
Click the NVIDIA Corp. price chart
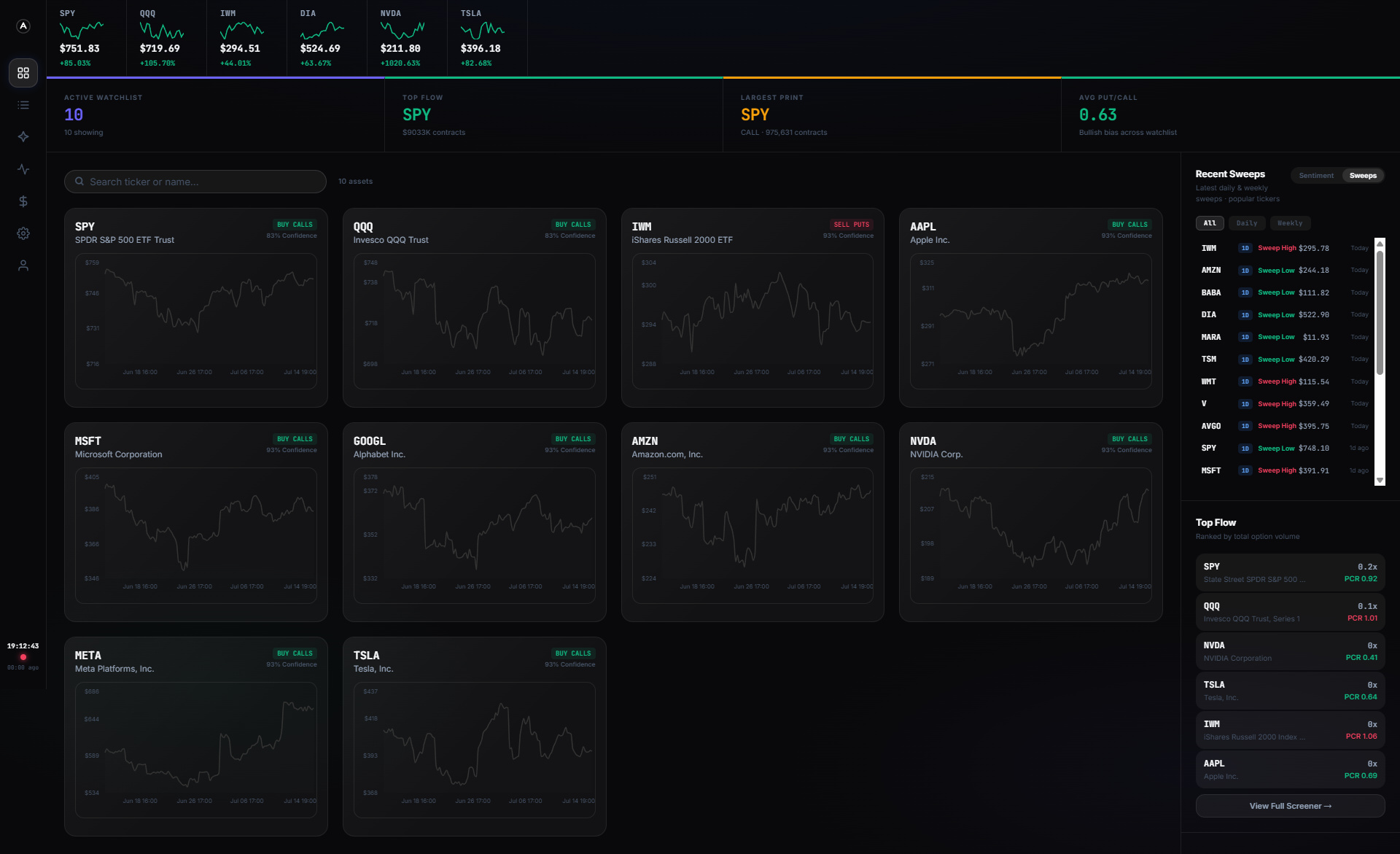click(x=1031, y=535)
